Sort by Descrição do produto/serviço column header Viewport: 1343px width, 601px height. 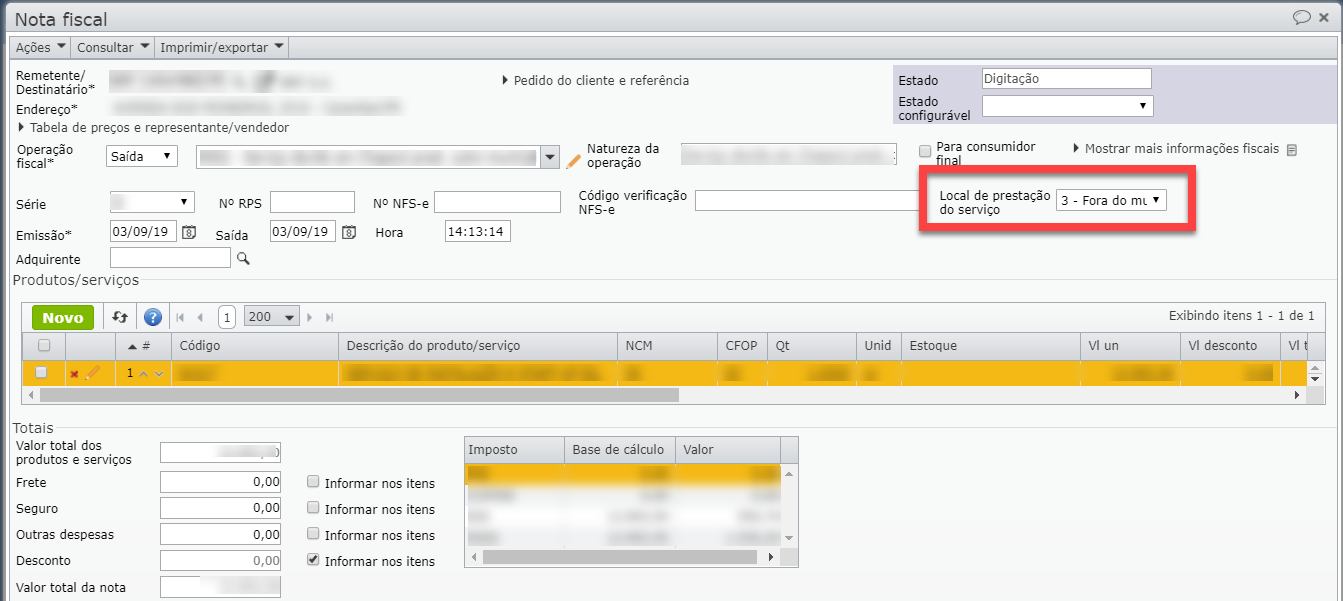[x=478, y=346]
